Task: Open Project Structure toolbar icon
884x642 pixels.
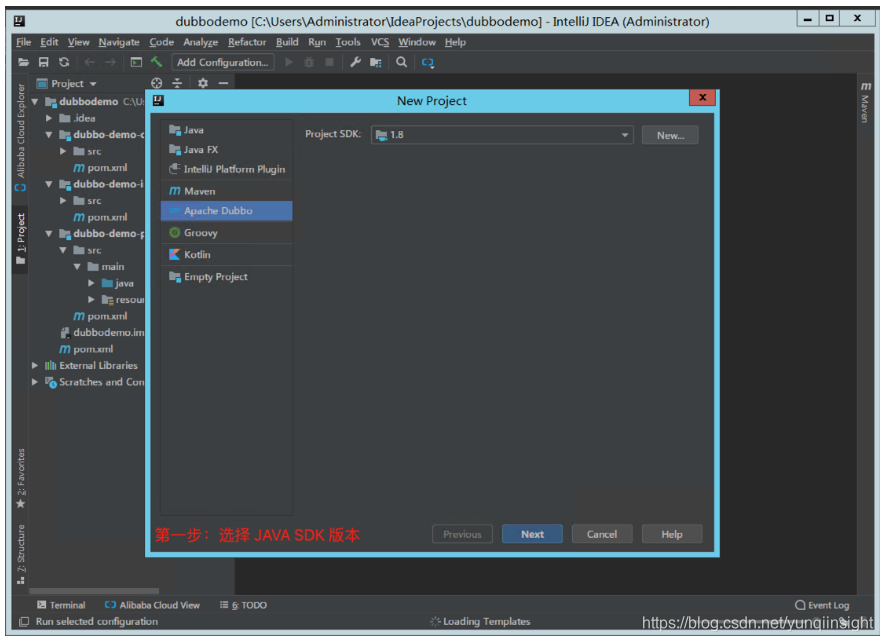Action: pyautogui.click(x=375, y=62)
